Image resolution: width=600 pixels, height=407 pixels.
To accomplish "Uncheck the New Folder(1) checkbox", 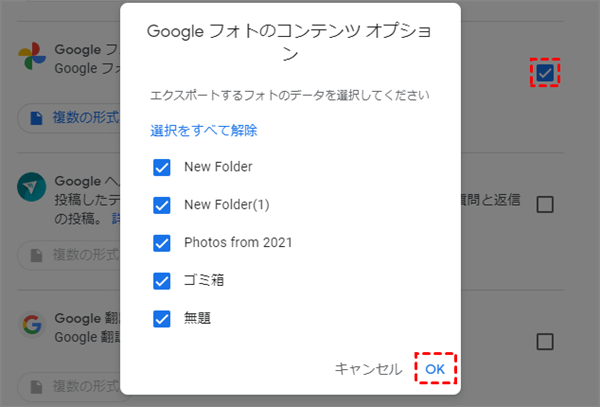I will click(x=162, y=205).
